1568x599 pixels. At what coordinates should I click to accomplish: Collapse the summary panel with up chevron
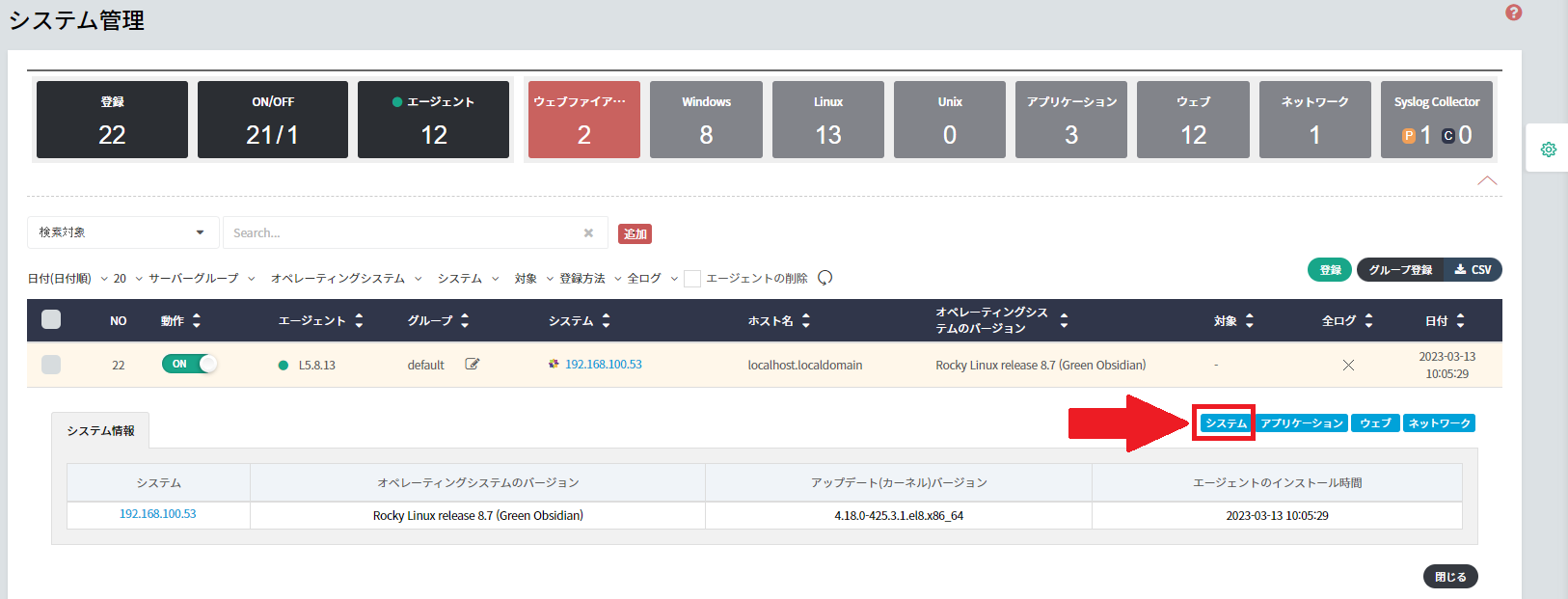(1487, 180)
